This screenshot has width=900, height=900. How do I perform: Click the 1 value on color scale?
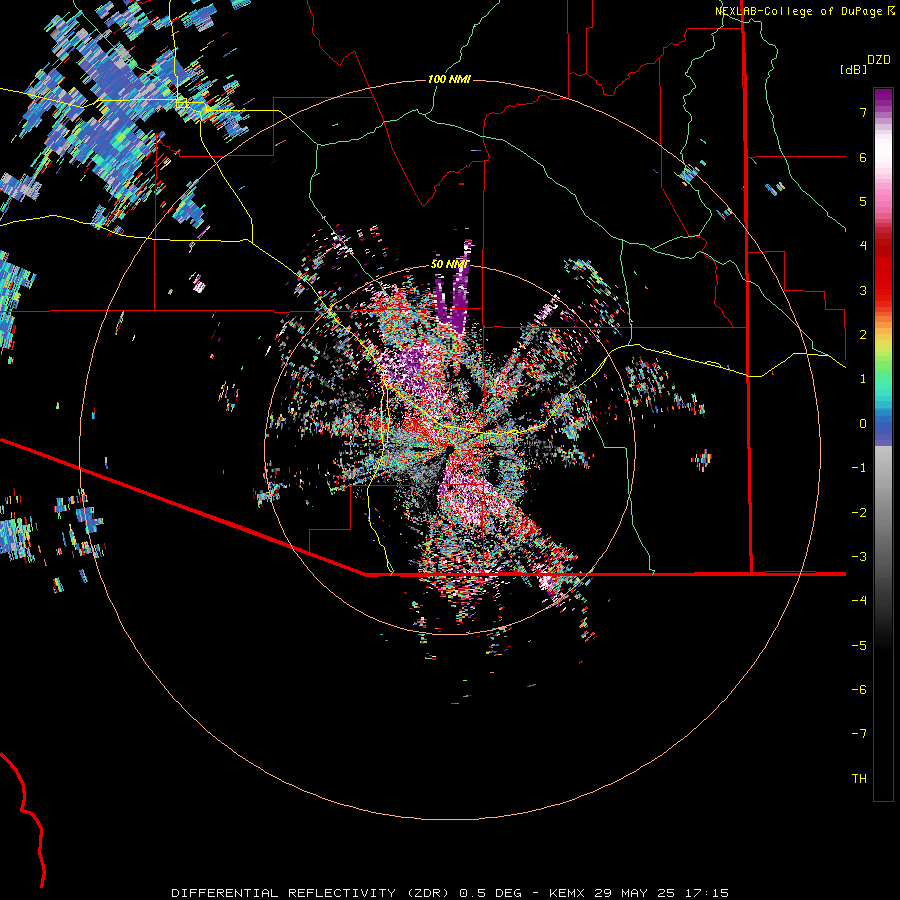[x=863, y=379]
